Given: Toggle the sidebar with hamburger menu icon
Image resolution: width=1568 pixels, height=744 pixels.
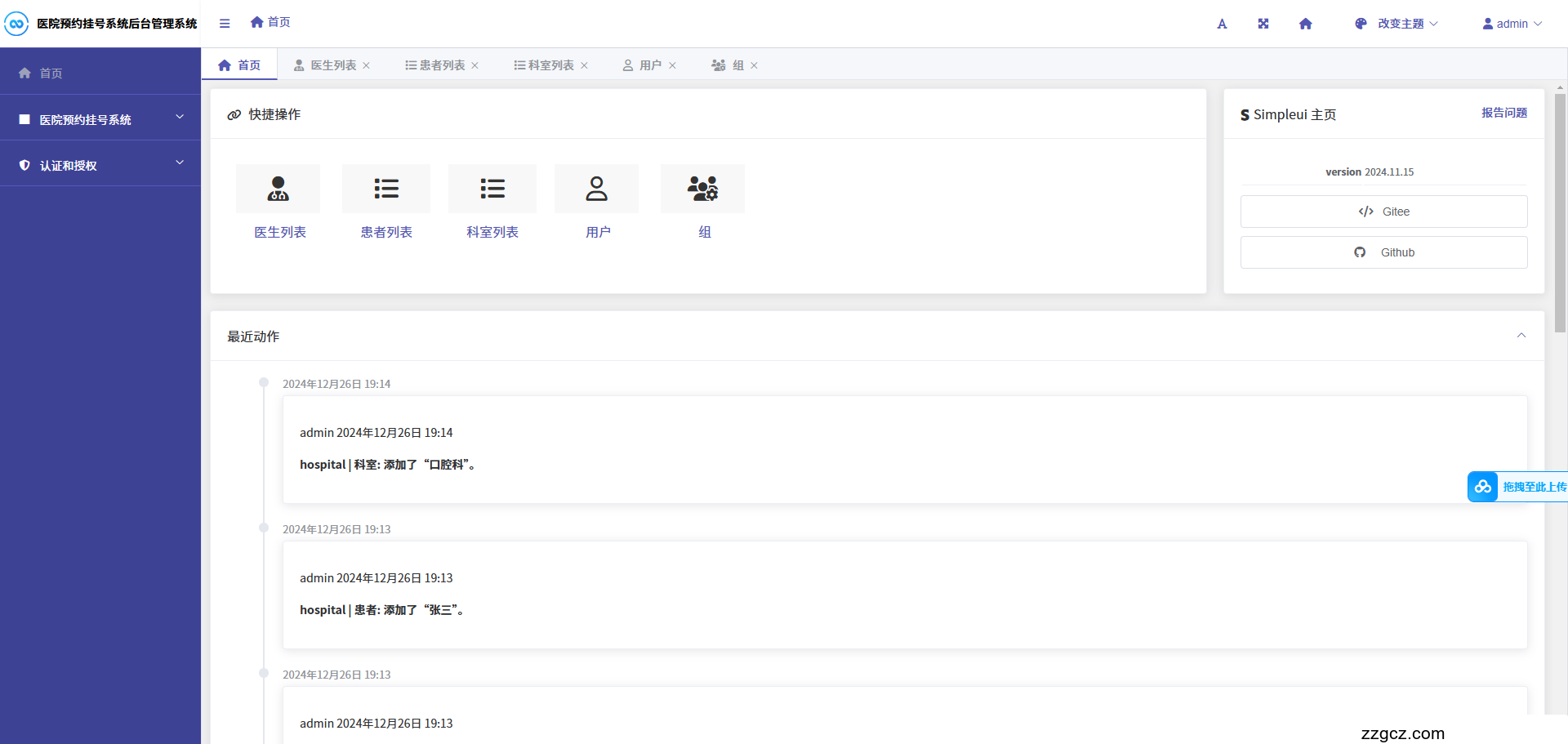Looking at the screenshot, I should [225, 24].
